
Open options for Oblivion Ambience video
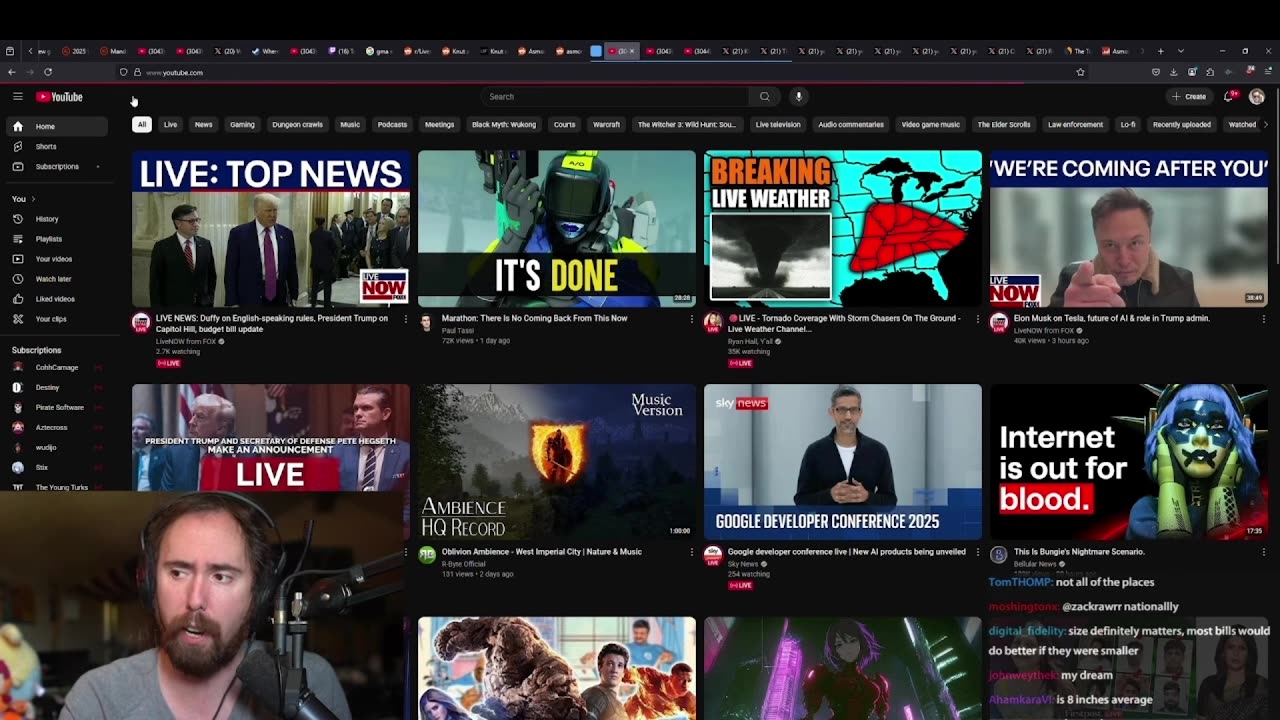[x=691, y=552]
